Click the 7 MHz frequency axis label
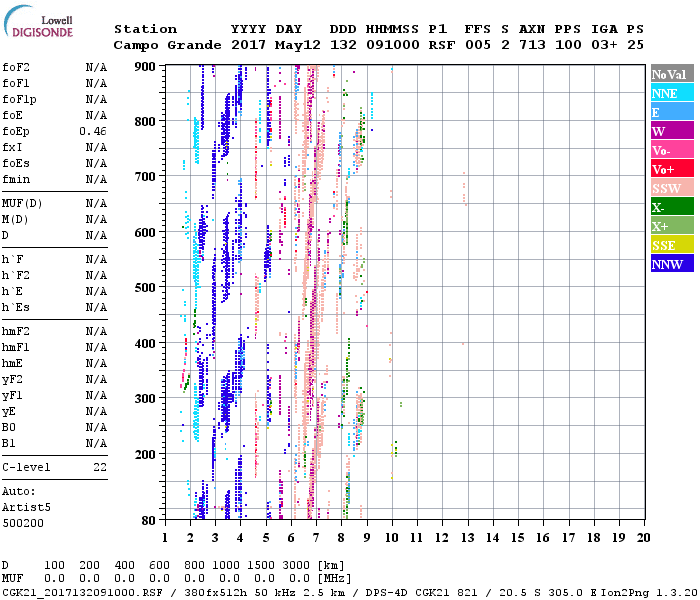 pyautogui.click(x=316, y=538)
